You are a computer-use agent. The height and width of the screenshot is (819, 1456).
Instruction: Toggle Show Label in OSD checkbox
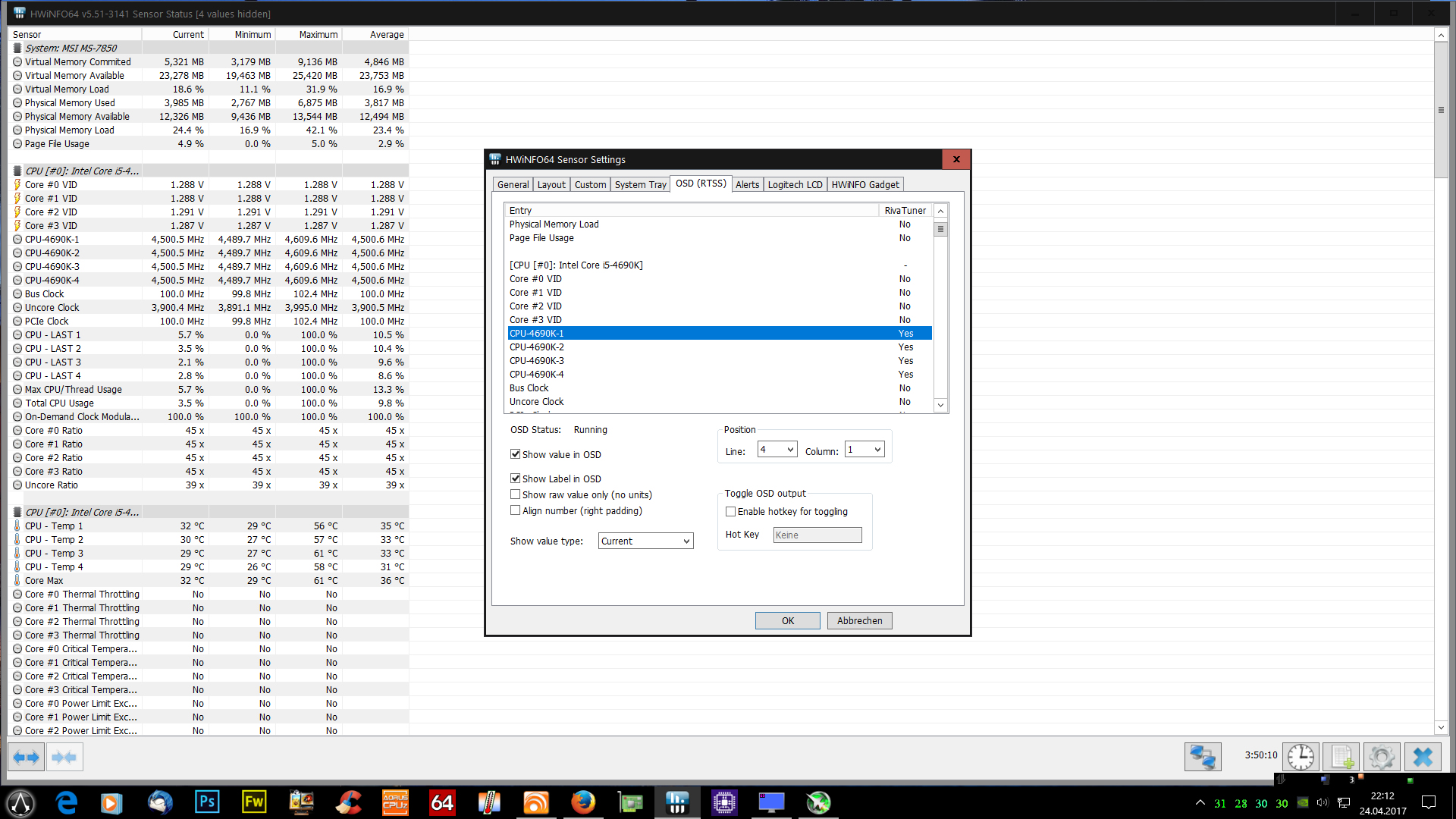516,479
